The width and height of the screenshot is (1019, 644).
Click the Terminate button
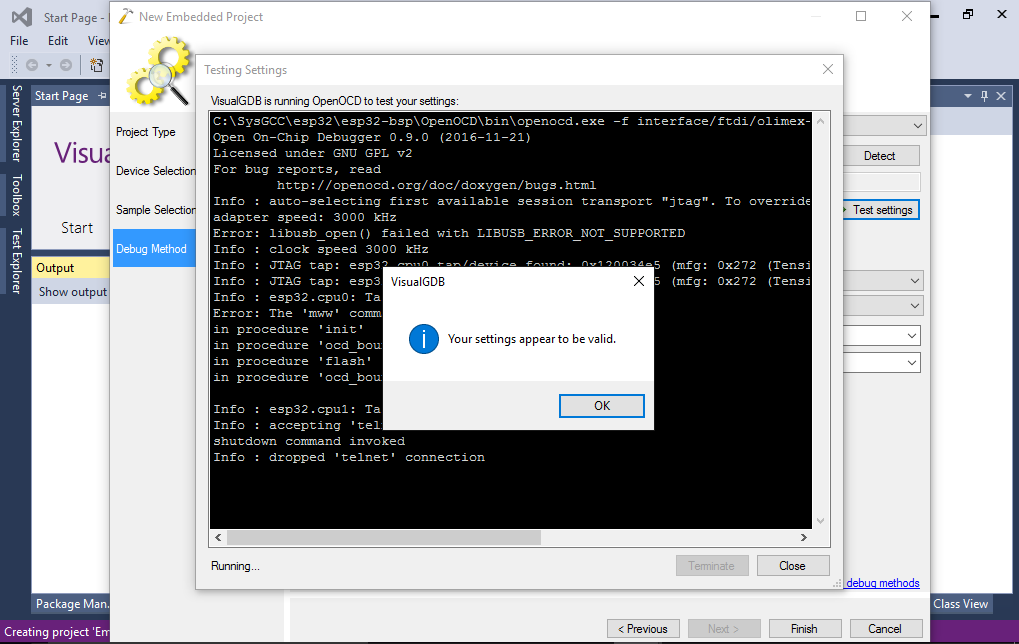point(712,565)
